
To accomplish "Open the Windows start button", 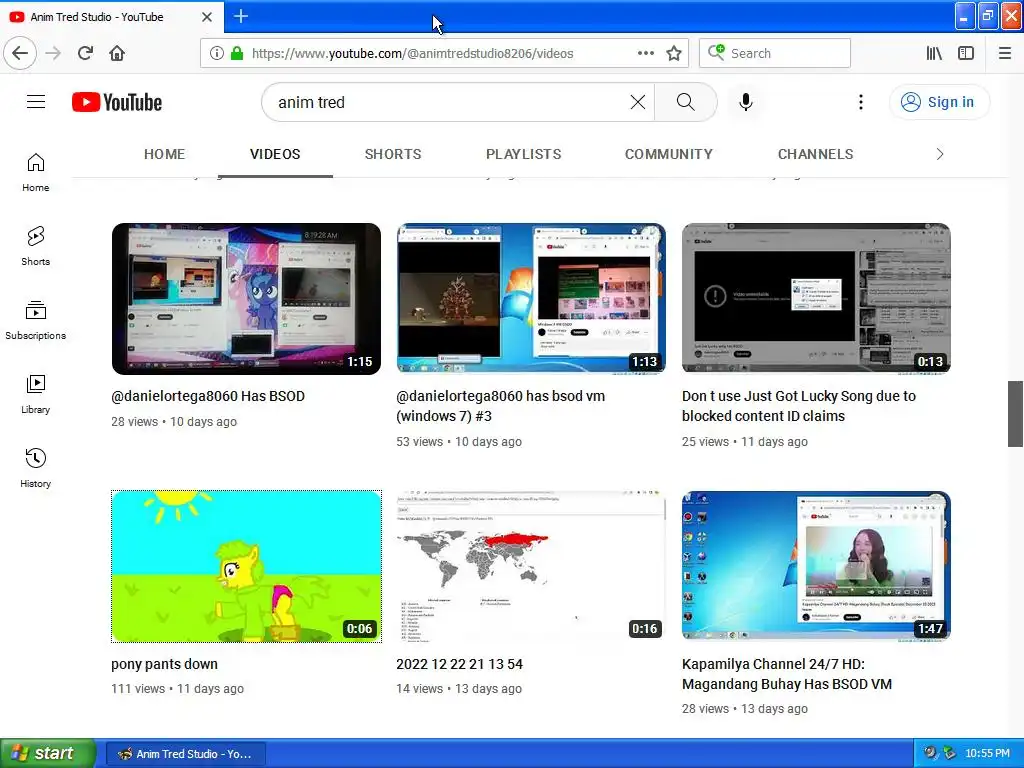I will (47, 753).
